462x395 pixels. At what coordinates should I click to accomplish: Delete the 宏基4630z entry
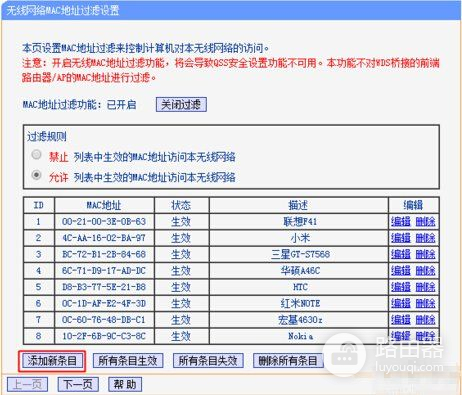click(425, 320)
